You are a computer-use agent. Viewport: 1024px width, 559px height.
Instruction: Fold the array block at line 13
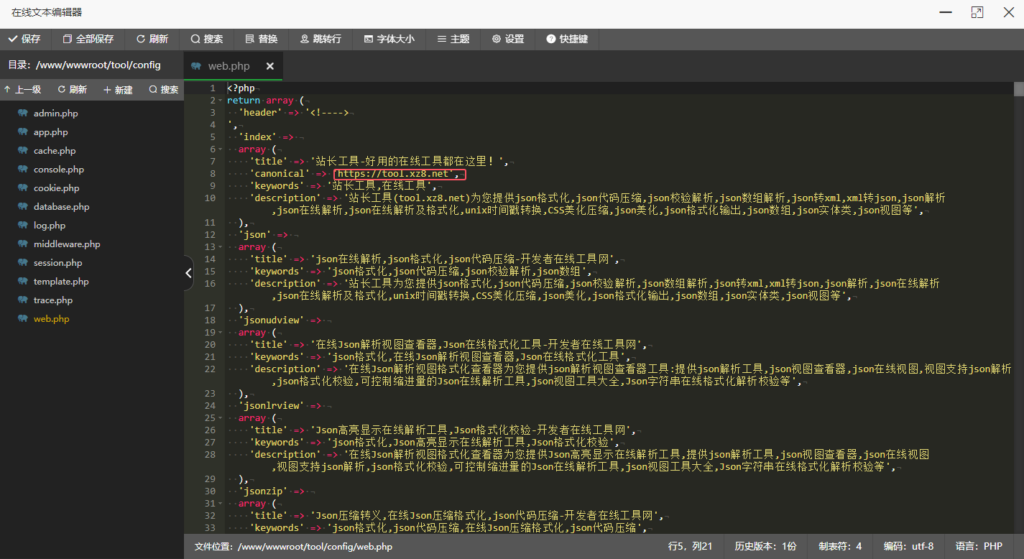click(220, 247)
